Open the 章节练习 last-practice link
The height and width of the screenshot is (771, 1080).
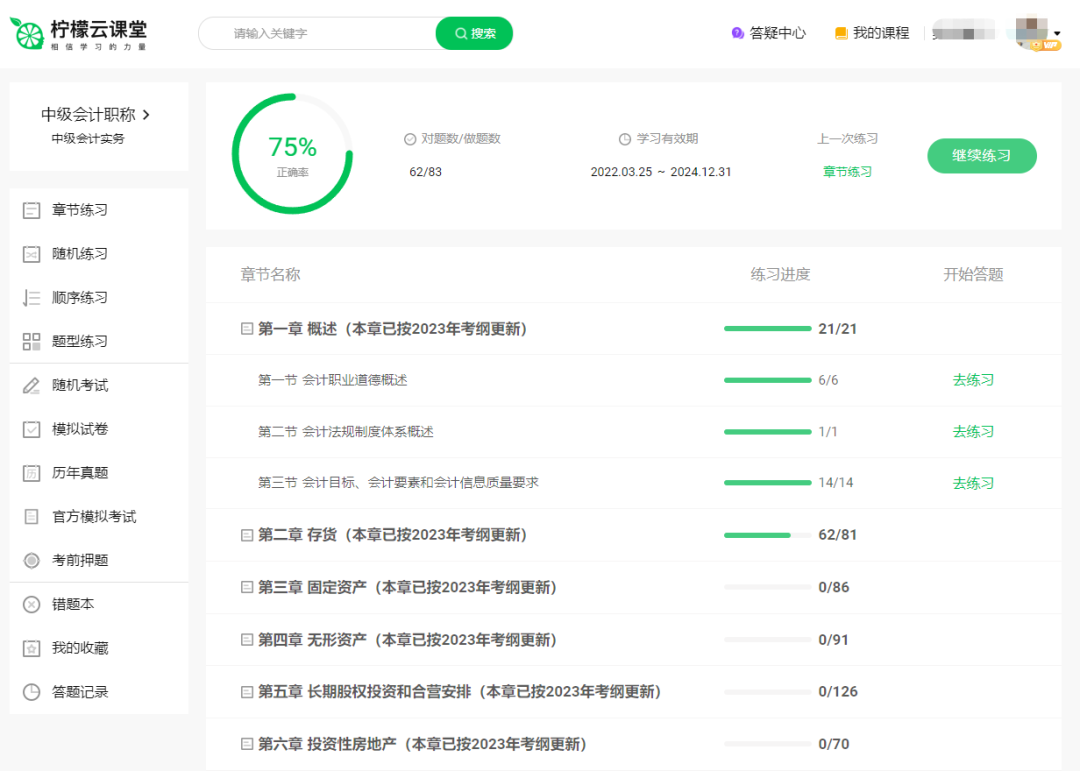point(847,172)
